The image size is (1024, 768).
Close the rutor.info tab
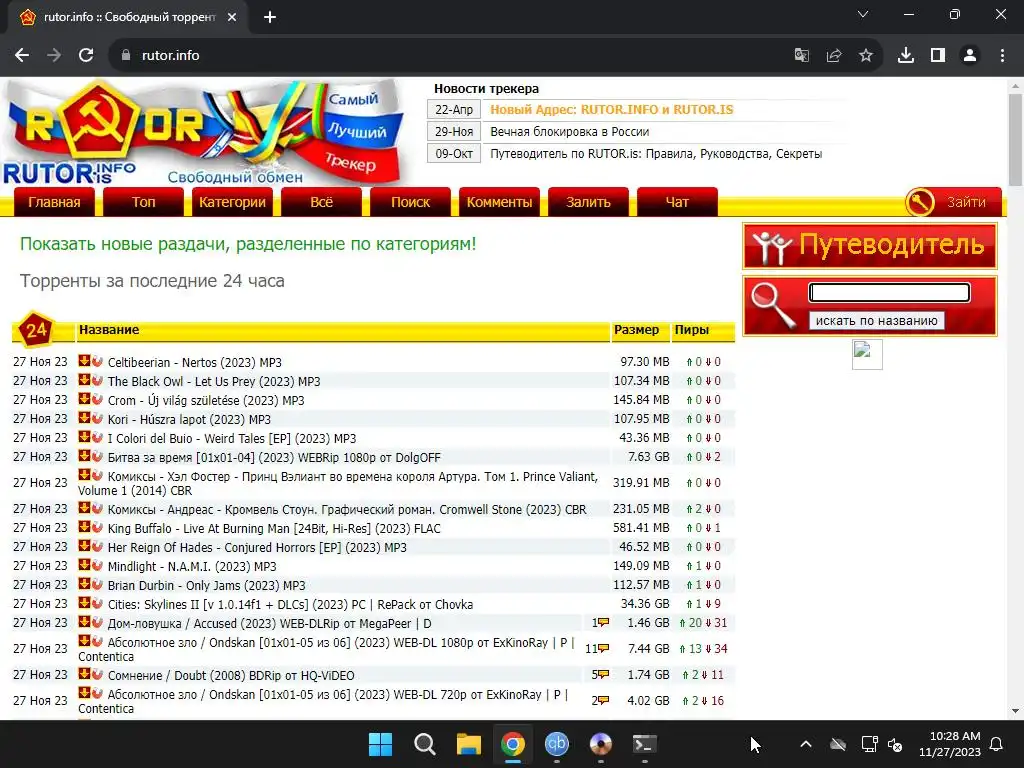pyautogui.click(x=232, y=17)
